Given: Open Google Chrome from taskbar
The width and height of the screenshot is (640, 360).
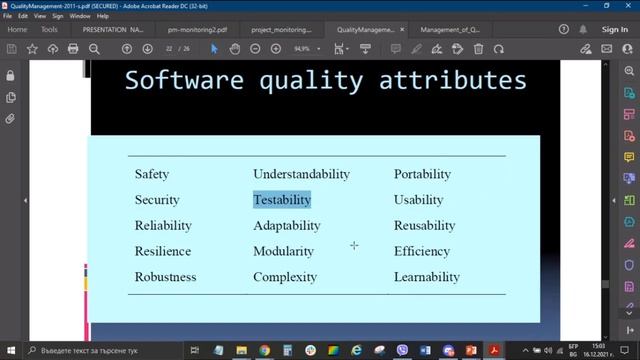Looking at the screenshot, I should tap(264, 350).
